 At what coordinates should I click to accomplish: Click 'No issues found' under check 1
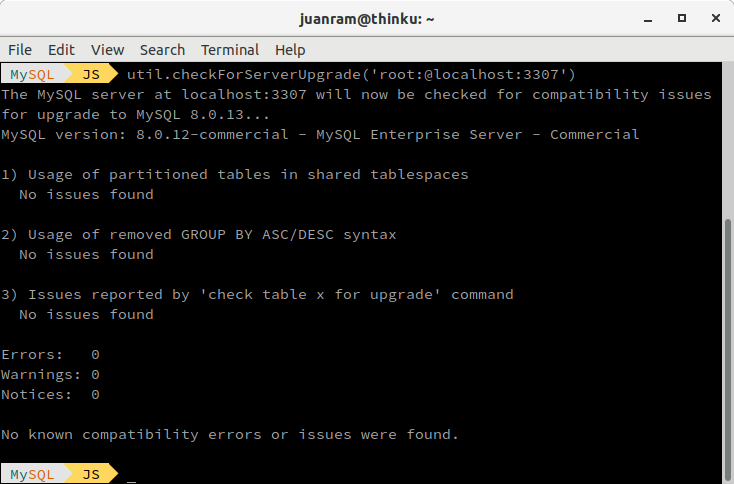(86, 195)
